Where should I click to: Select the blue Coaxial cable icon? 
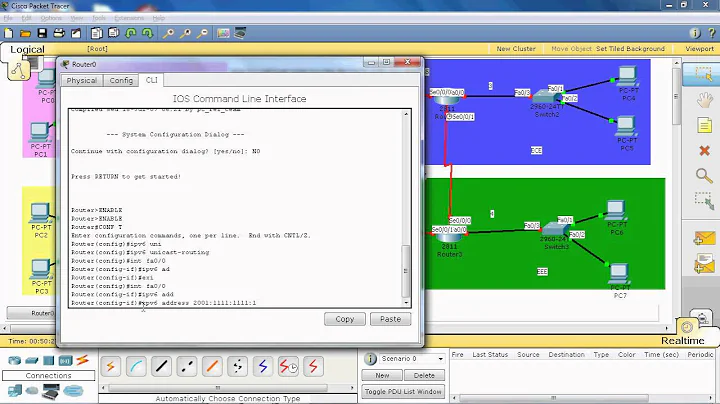263,366
